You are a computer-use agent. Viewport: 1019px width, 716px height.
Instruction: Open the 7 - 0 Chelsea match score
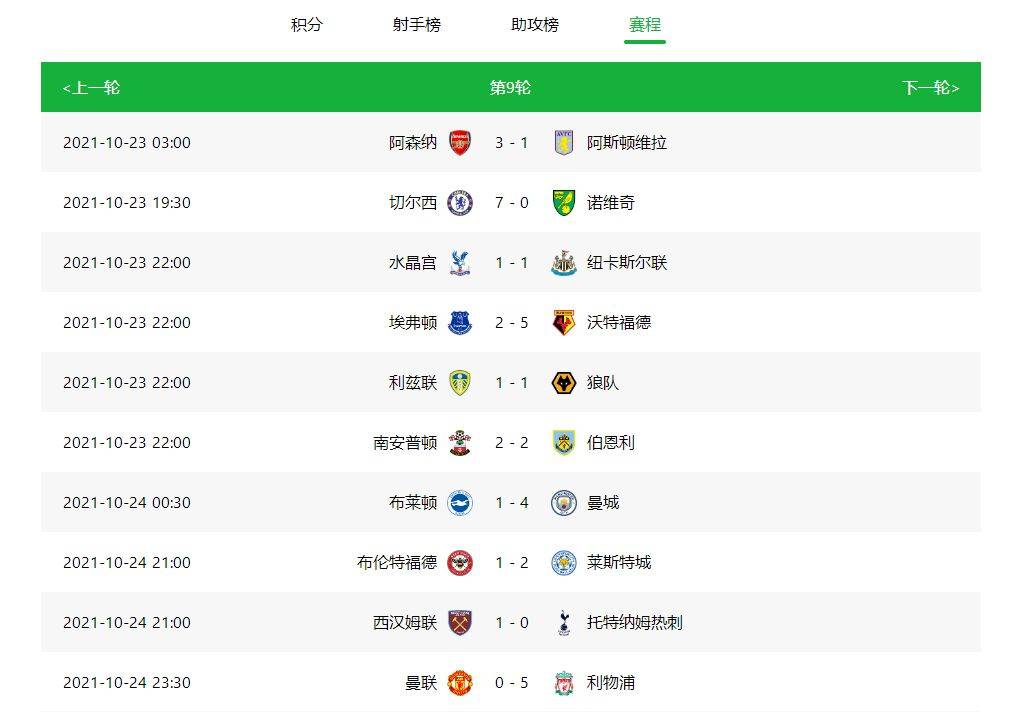click(511, 203)
